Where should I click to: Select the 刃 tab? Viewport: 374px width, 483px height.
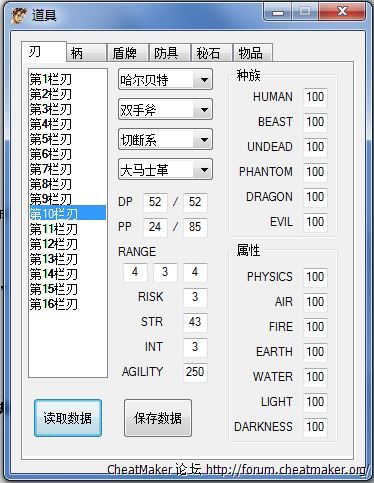coord(44,52)
